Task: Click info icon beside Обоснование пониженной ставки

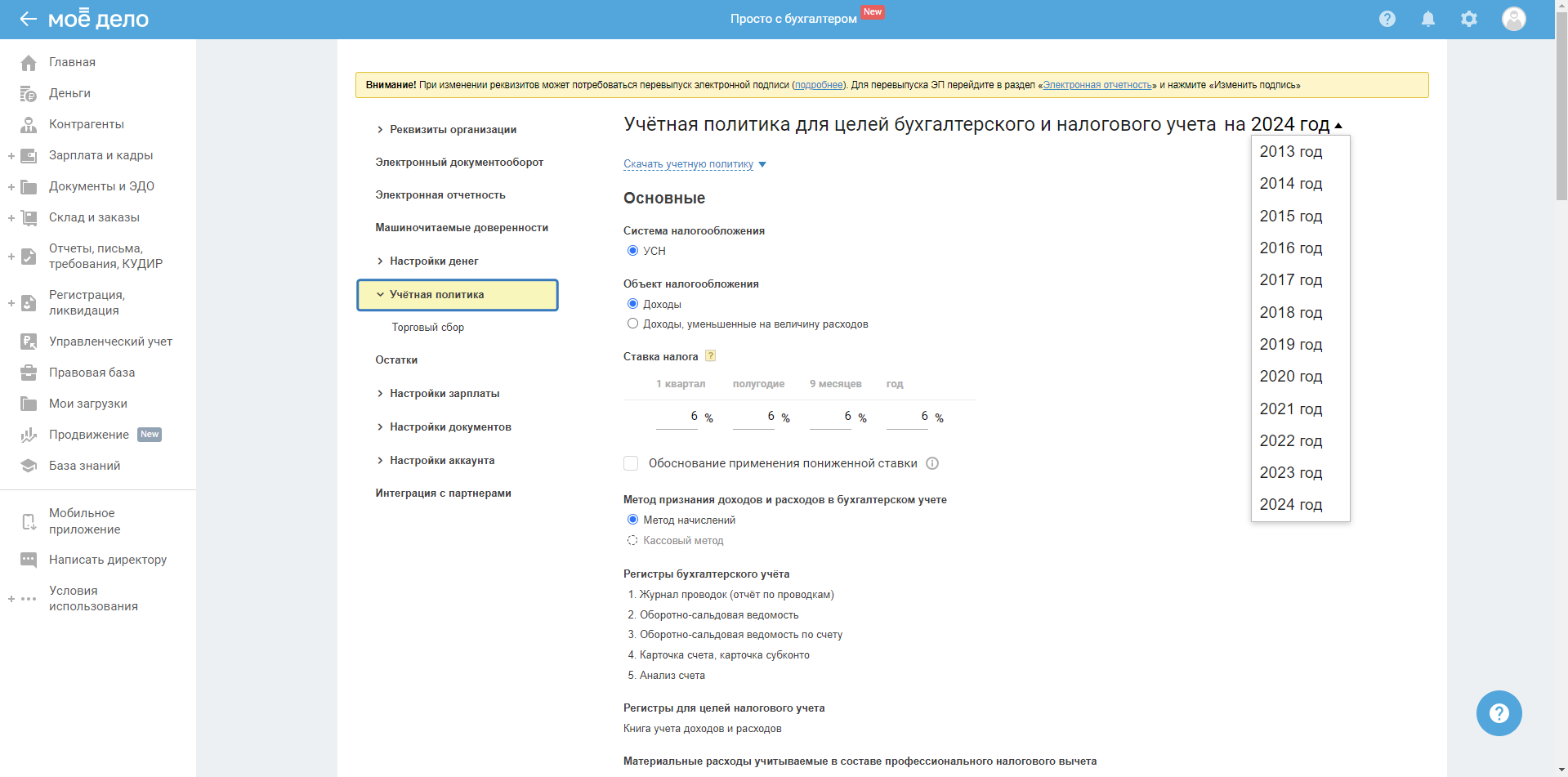Action: [x=932, y=463]
